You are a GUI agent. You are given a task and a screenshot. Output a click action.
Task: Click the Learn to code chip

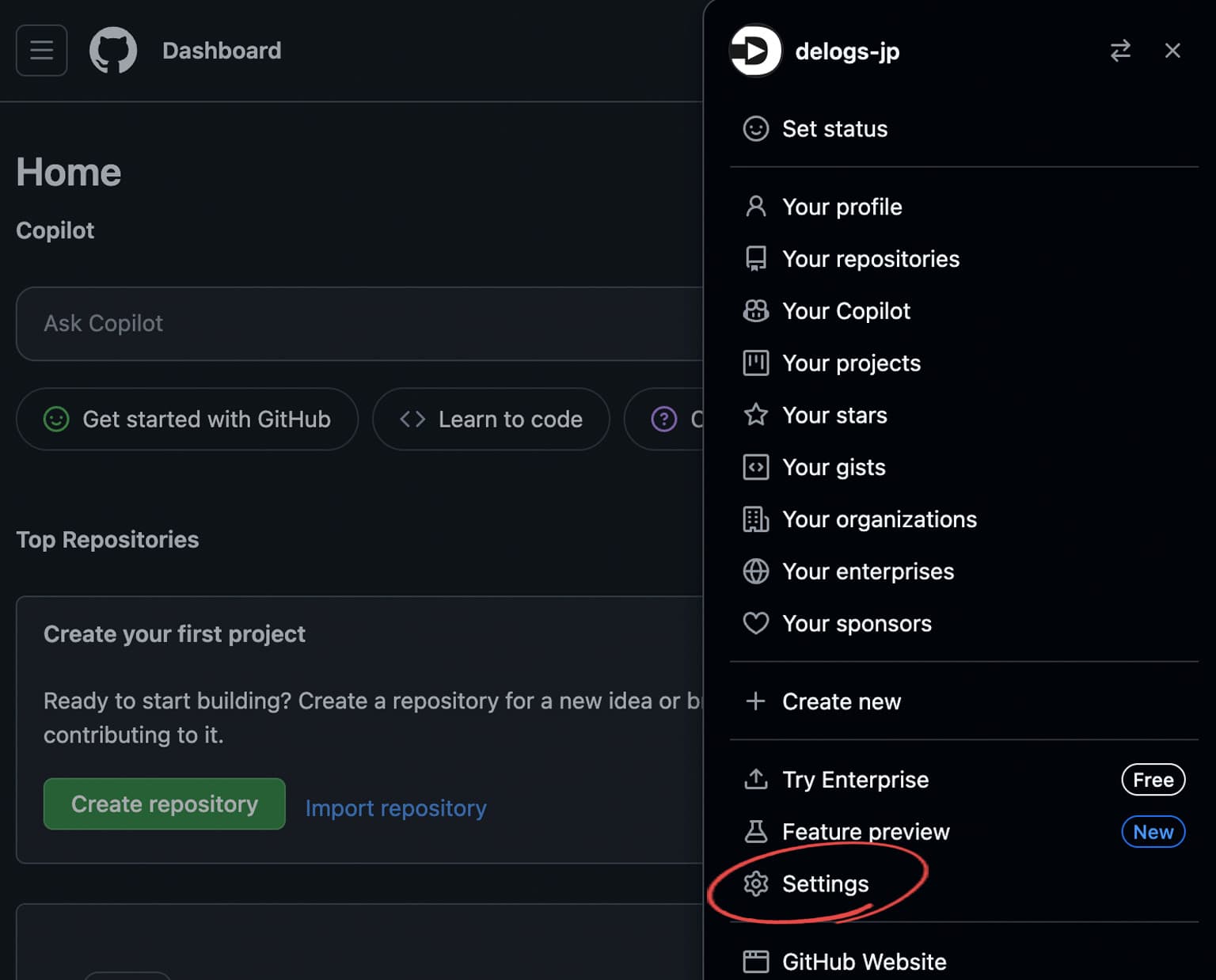pos(491,419)
